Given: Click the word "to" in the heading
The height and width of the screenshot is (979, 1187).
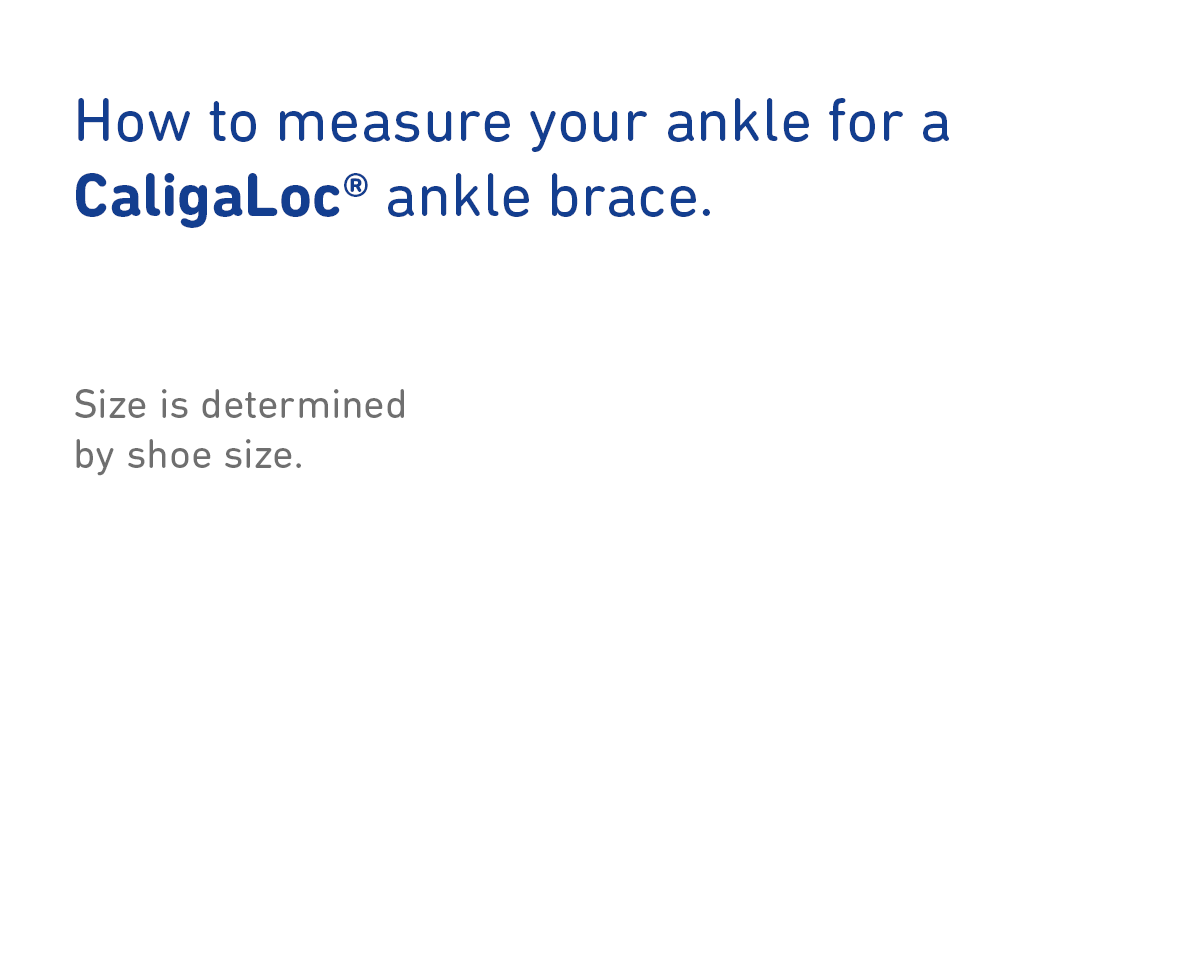Looking at the screenshot, I should [233, 122].
